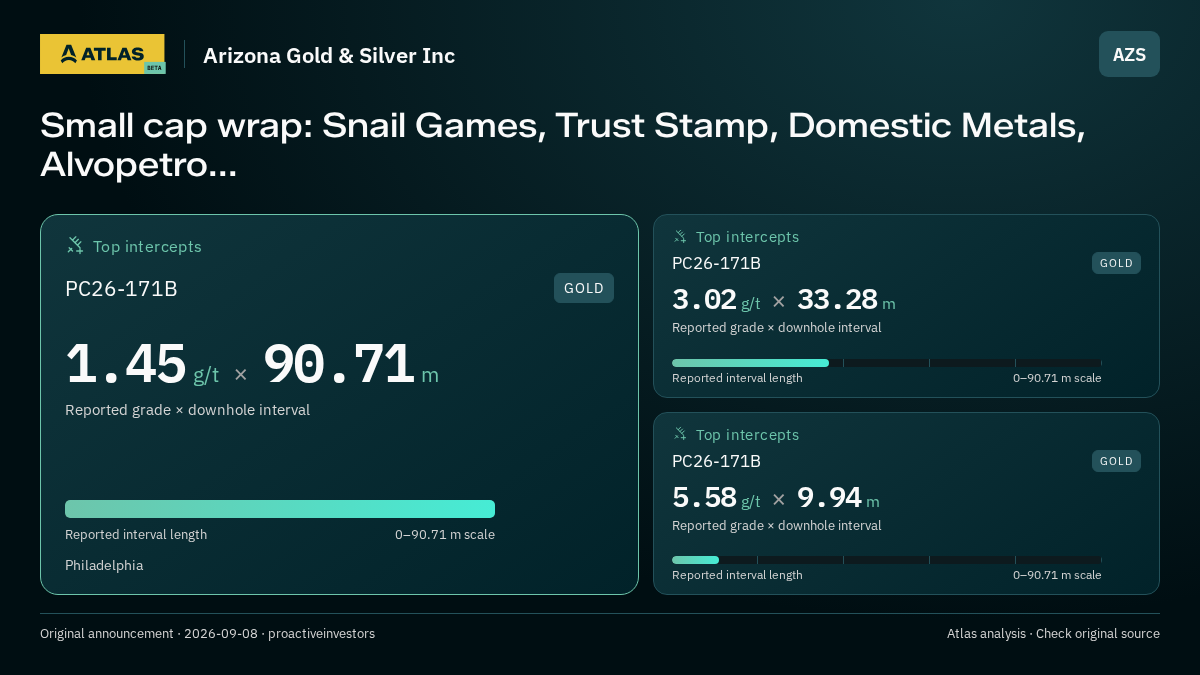Click the GOLD badge in the 3.02 g/t card

click(x=1116, y=263)
